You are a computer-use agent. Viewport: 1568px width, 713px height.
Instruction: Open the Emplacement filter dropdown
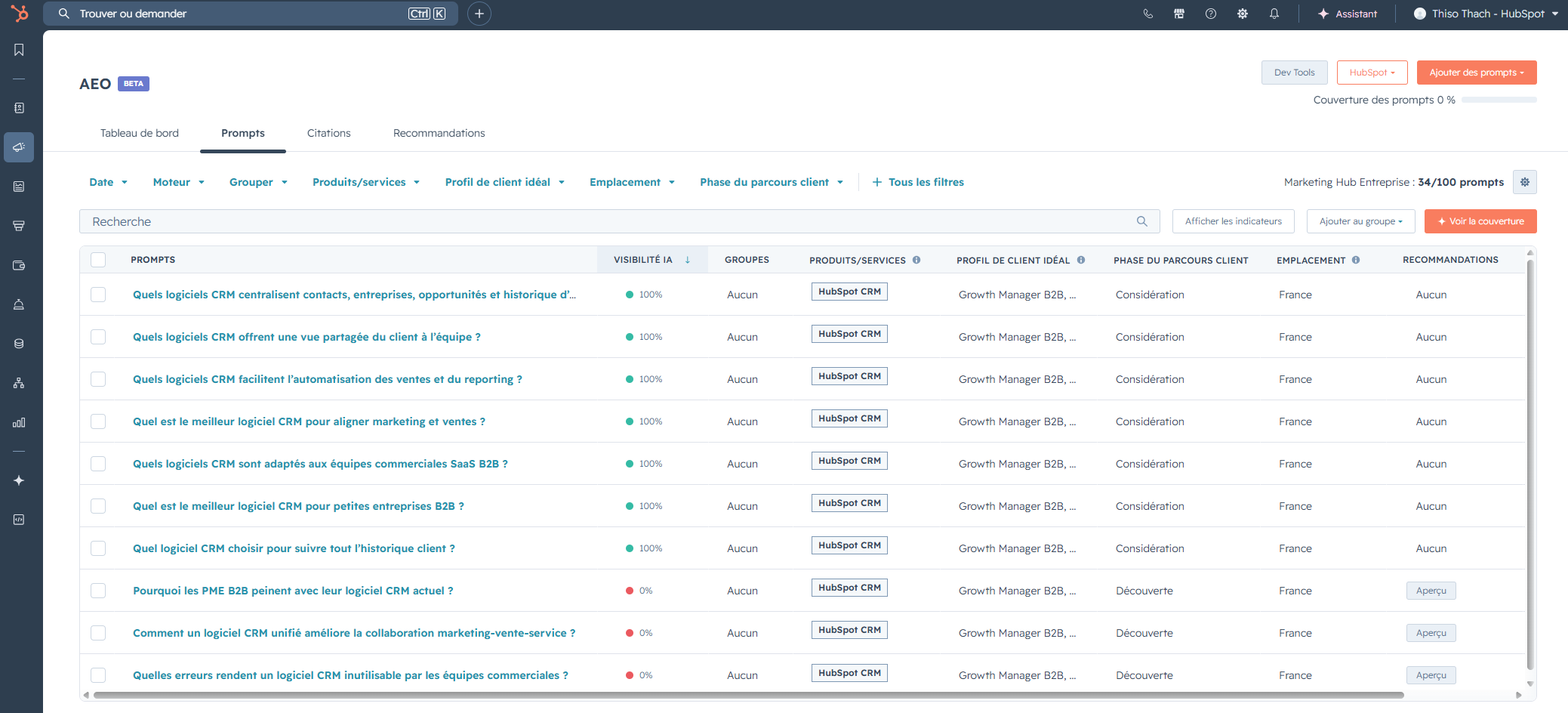click(x=633, y=182)
